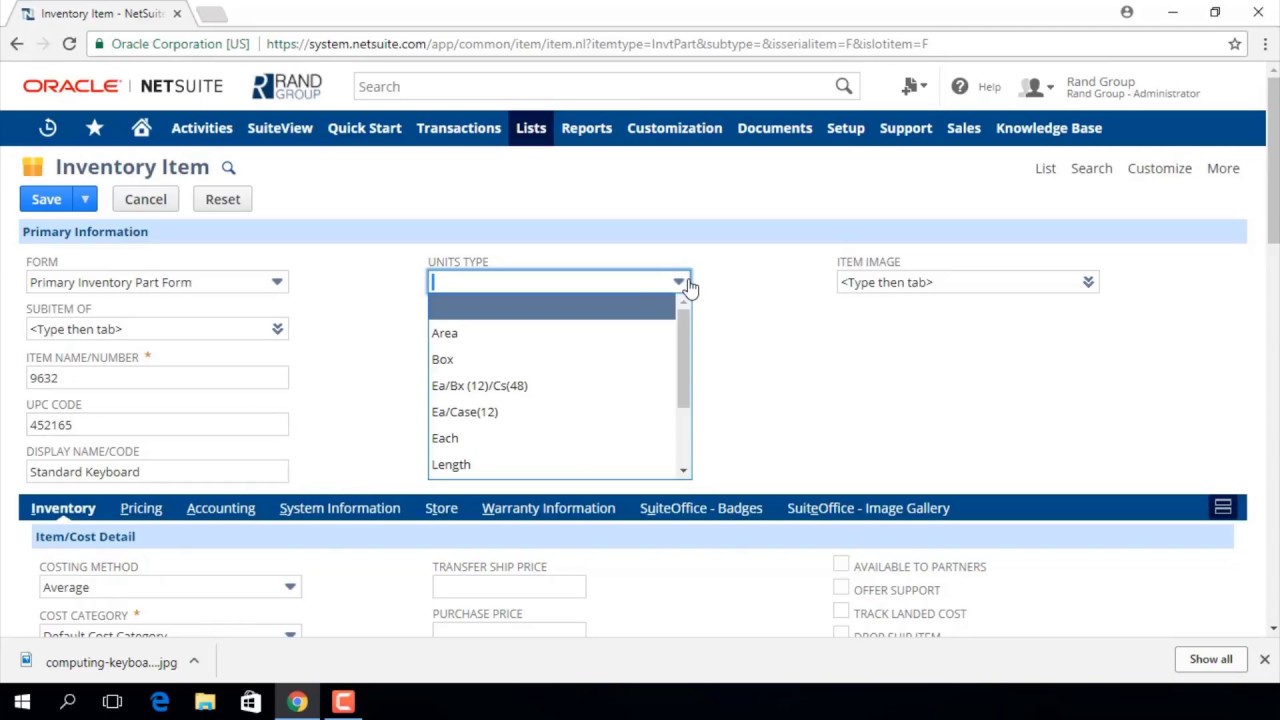Screen dimensions: 1280x720
Task: Click the Inventory Item search magnifier
Action: coord(228,168)
